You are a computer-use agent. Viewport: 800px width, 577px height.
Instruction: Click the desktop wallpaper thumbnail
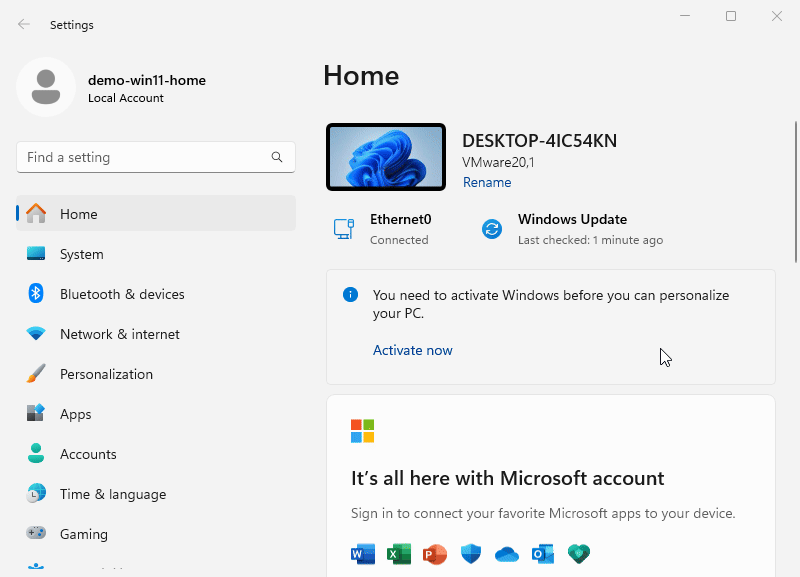tap(386, 157)
